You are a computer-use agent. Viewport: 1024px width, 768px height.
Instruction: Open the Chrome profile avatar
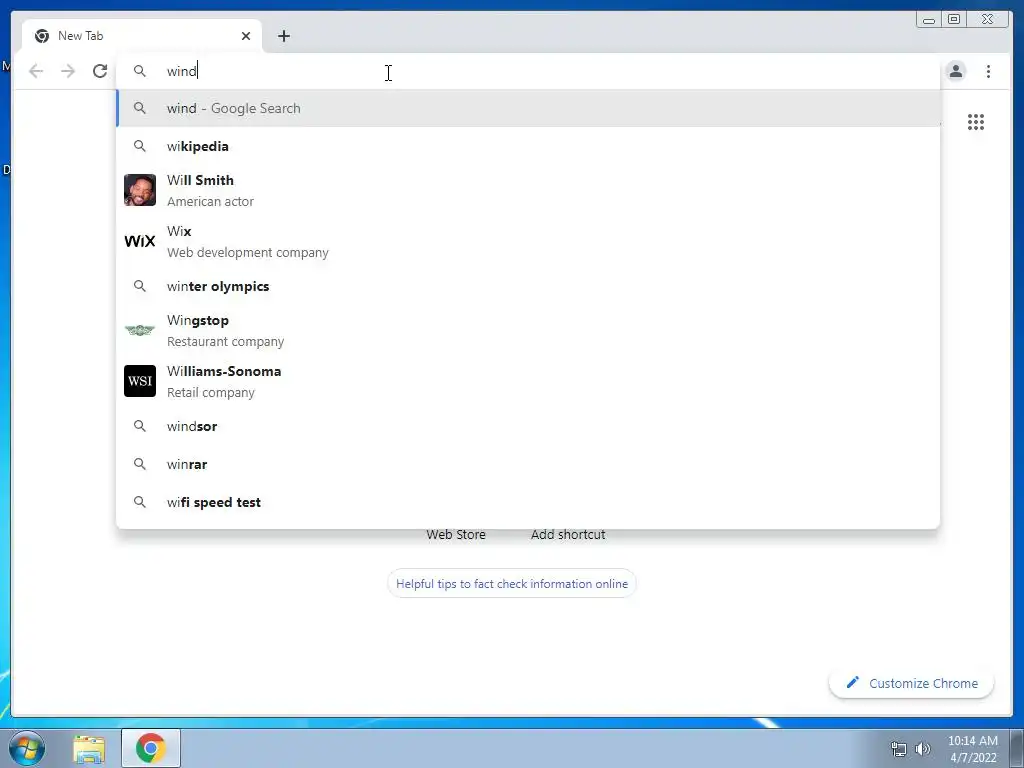(x=955, y=71)
